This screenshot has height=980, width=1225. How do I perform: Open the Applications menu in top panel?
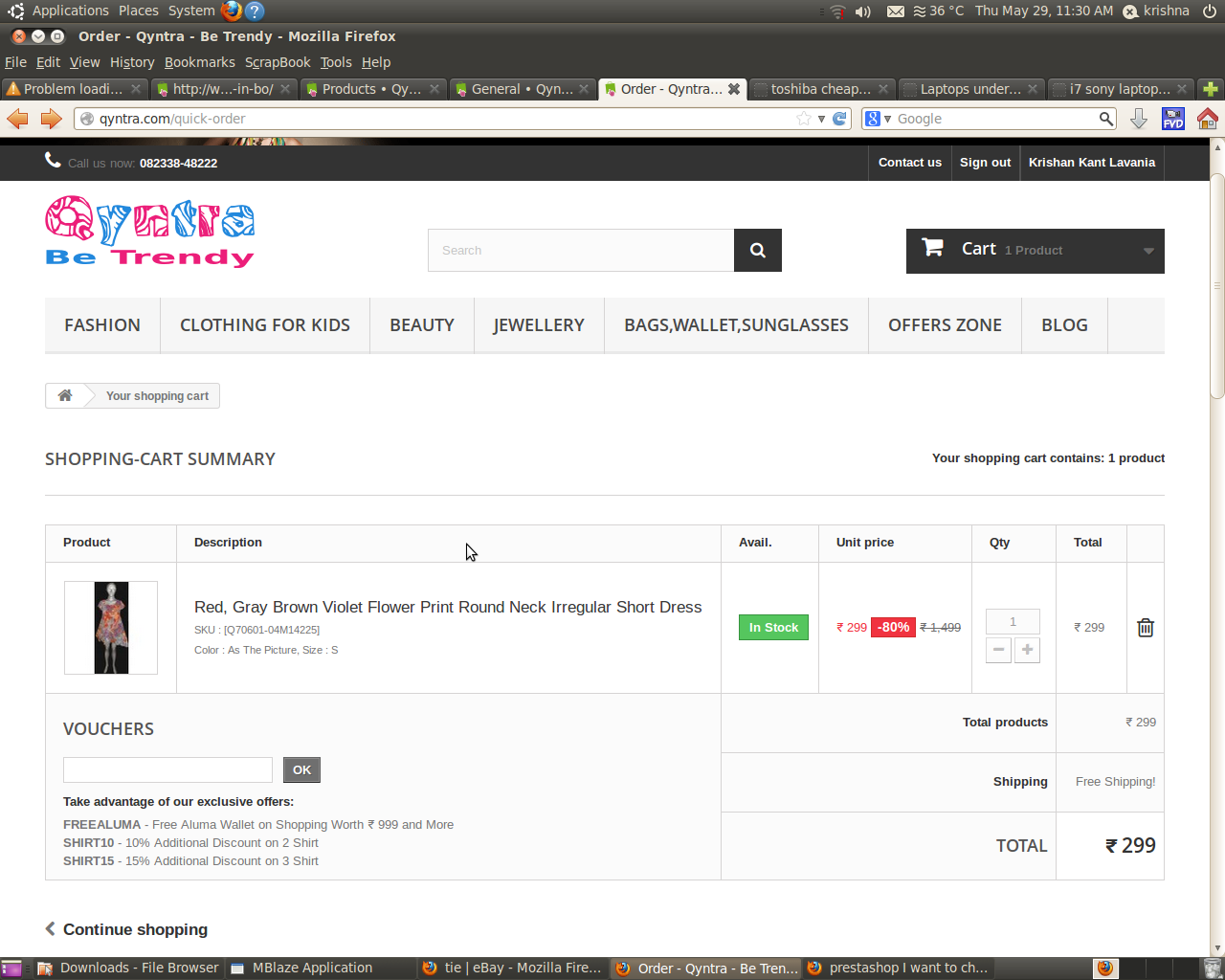[x=71, y=11]
